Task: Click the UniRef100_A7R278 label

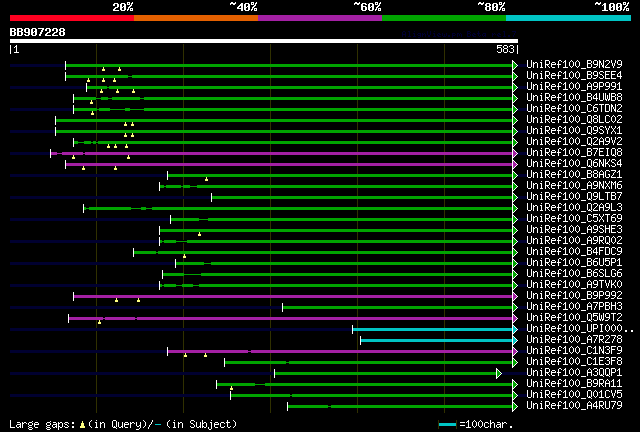Action: (x=574, y=340)
